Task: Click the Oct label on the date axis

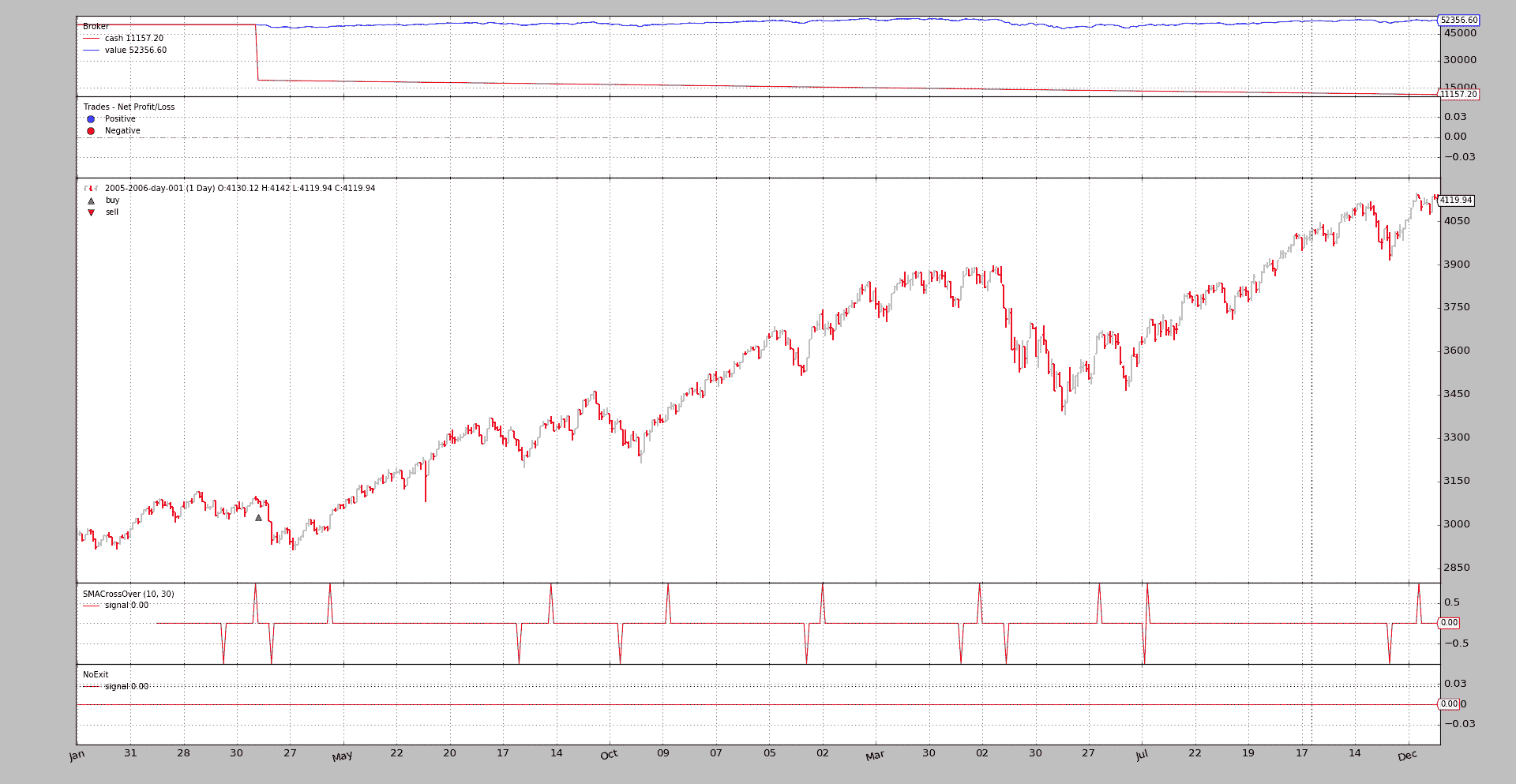Action: (609, 755)
